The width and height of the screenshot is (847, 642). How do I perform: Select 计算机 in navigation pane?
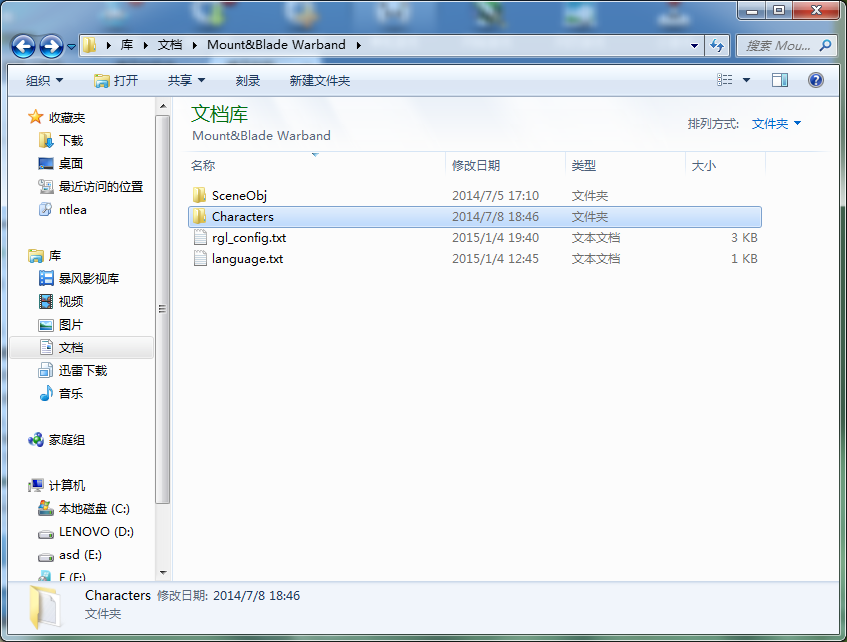67,485
